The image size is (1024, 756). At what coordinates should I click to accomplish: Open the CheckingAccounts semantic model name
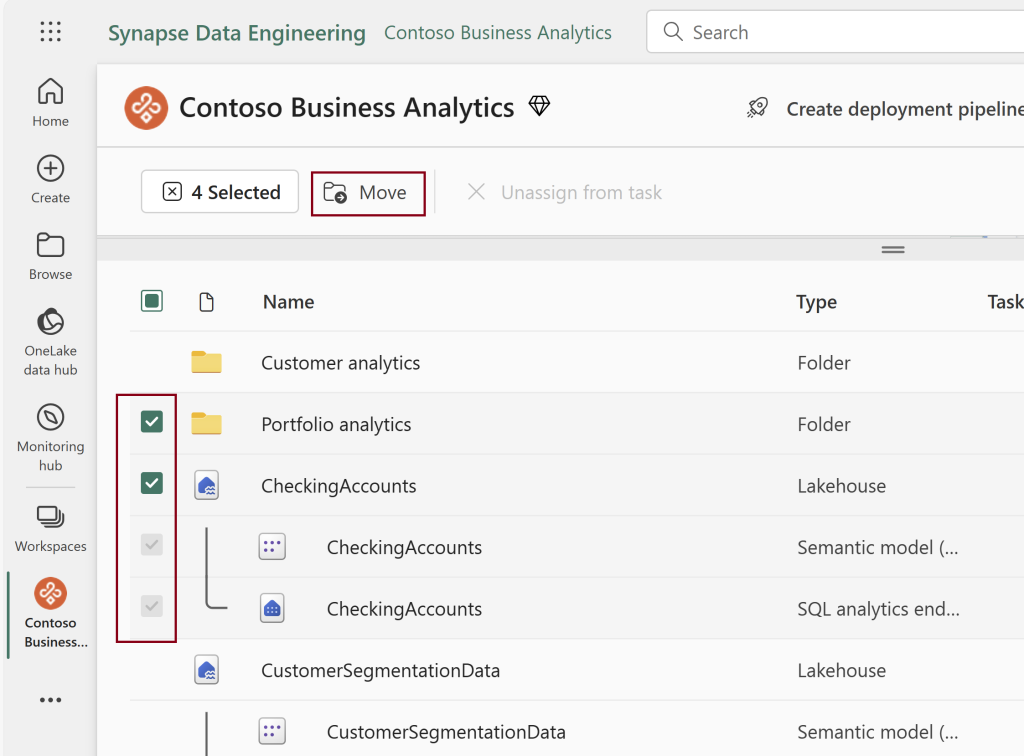point(404,548)
